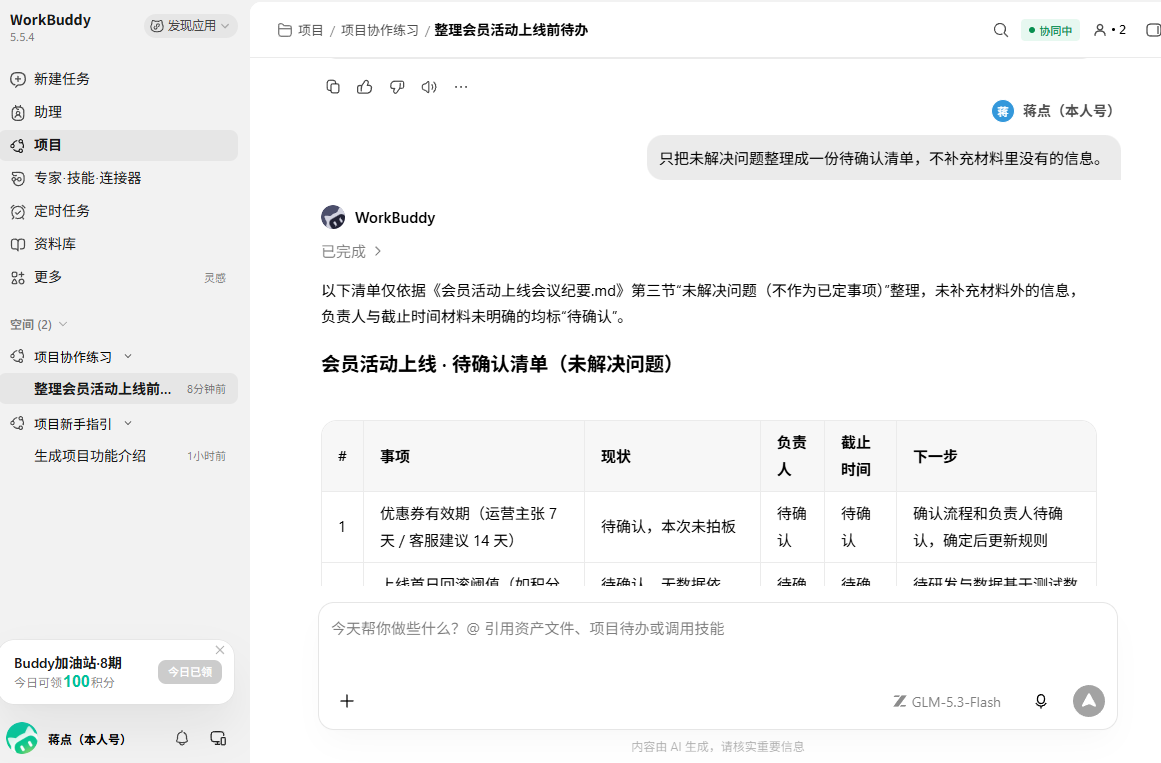Click the user avatar at the sidebar bottom
Image resolution: width=1161 pixels, height=763 pixels.
tap(22, 739)
